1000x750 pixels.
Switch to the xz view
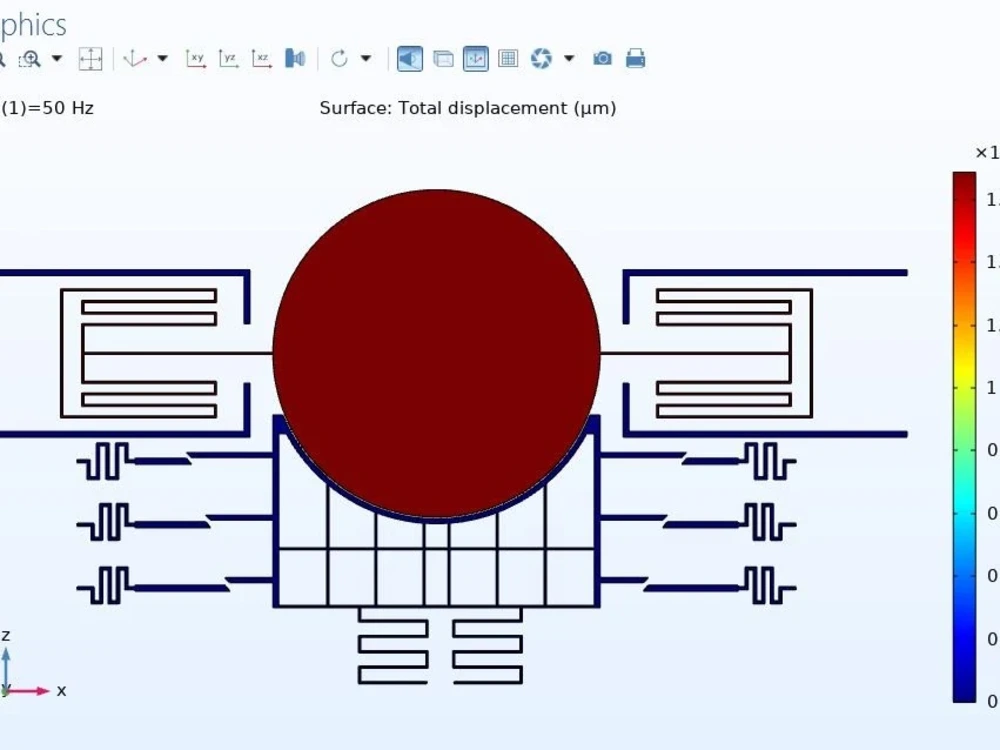(x=262, y=59)
